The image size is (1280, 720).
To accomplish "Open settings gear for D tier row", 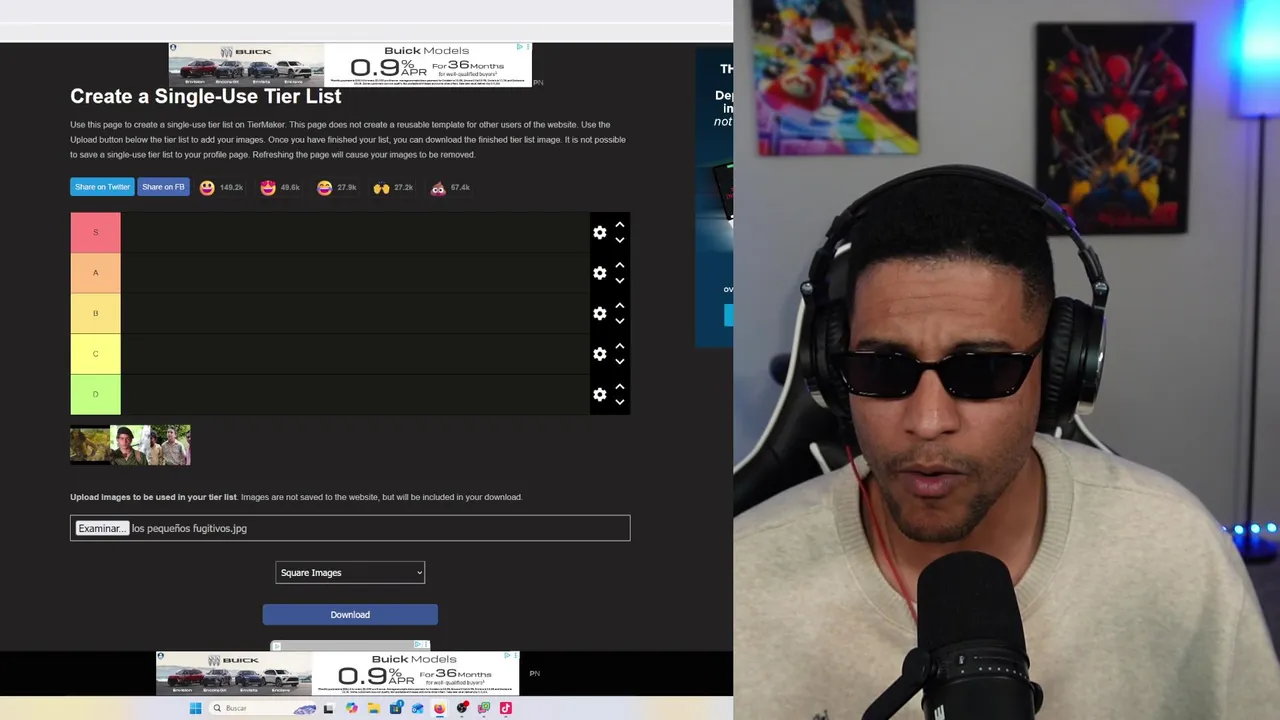I will 599,394.
